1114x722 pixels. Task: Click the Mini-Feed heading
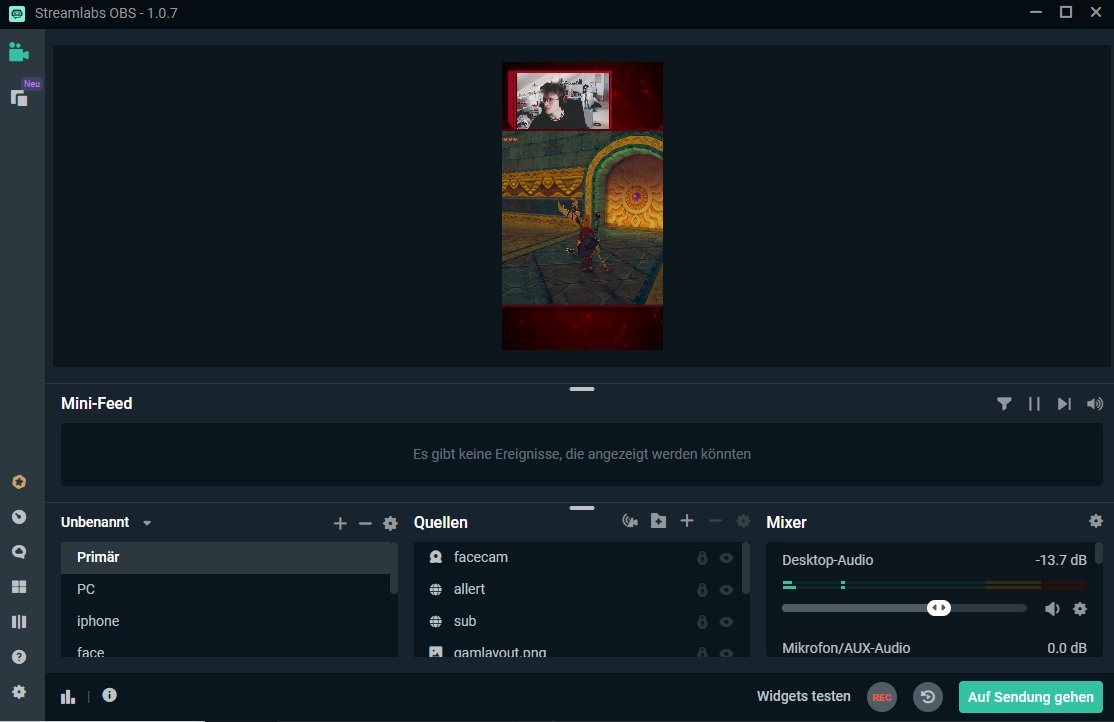97,404
